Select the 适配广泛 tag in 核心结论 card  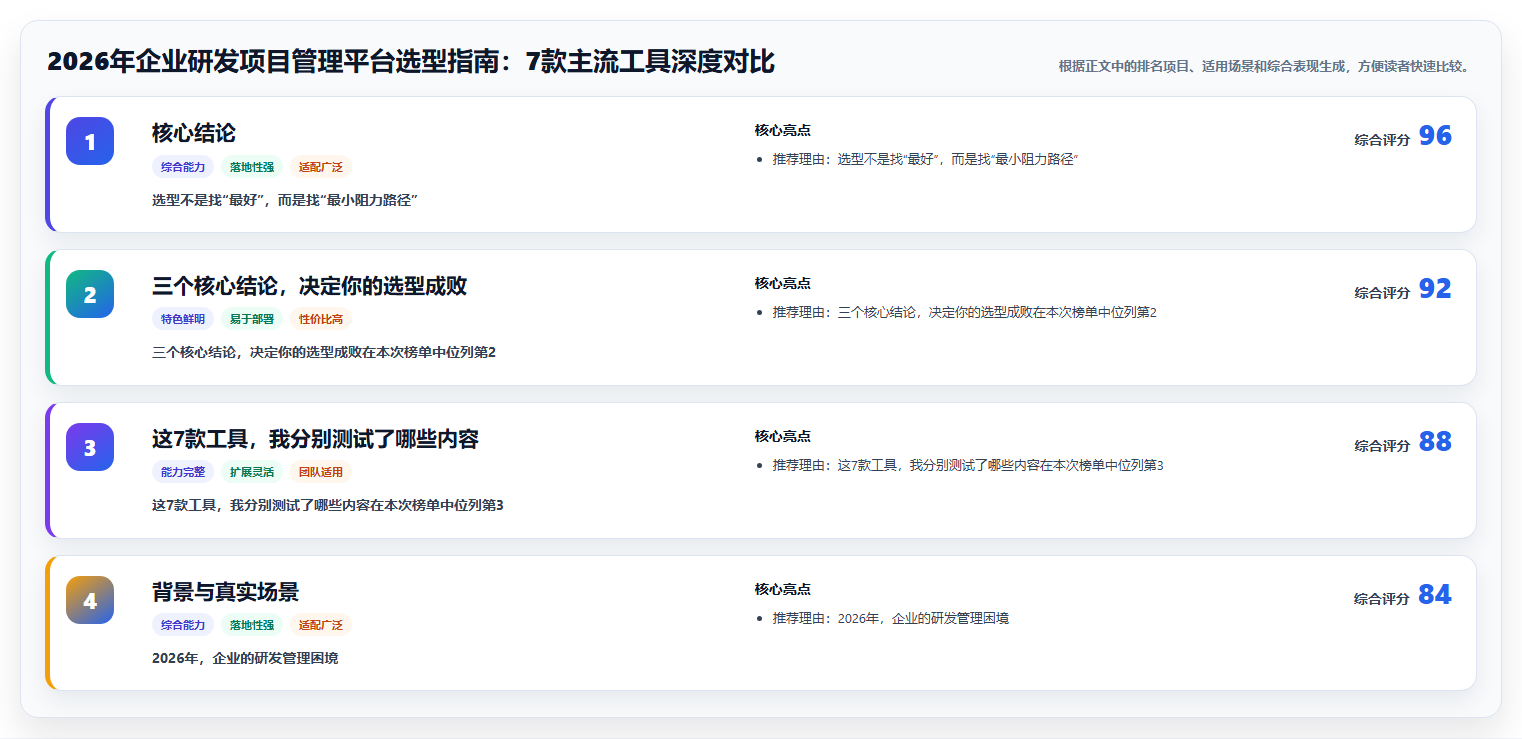tap(321, 167)
